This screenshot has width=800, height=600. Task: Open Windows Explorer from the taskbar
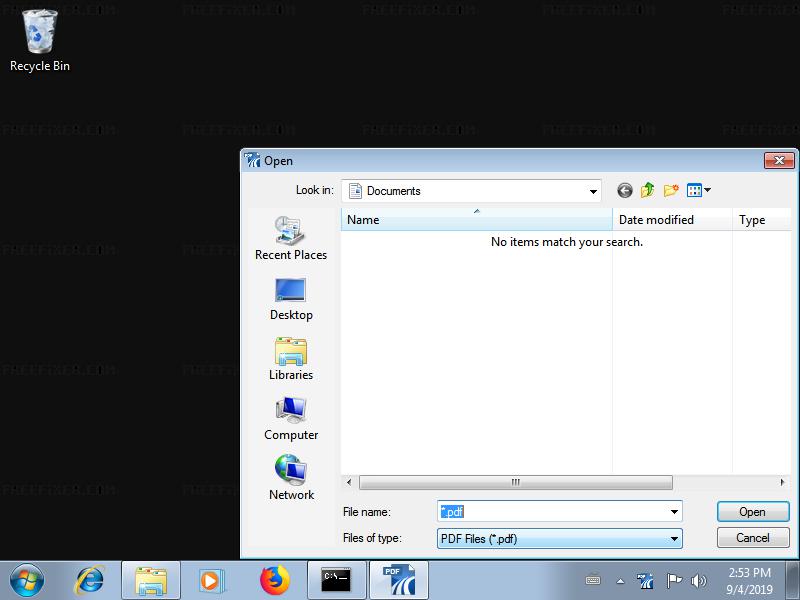tap(151, 580)
